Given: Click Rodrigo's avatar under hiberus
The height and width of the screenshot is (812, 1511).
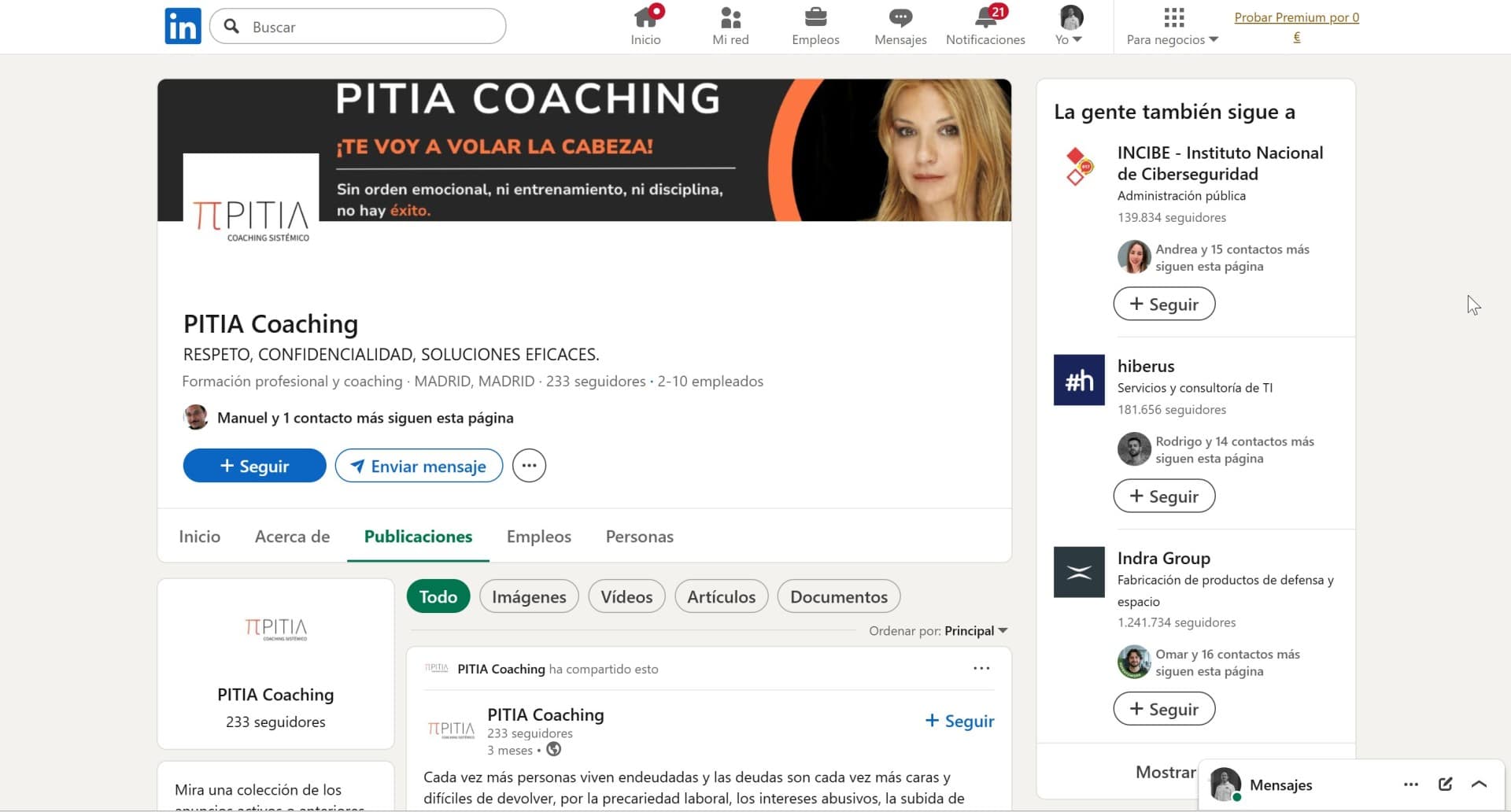Looking at the screenshot, I should click(x=1134, y=449).
